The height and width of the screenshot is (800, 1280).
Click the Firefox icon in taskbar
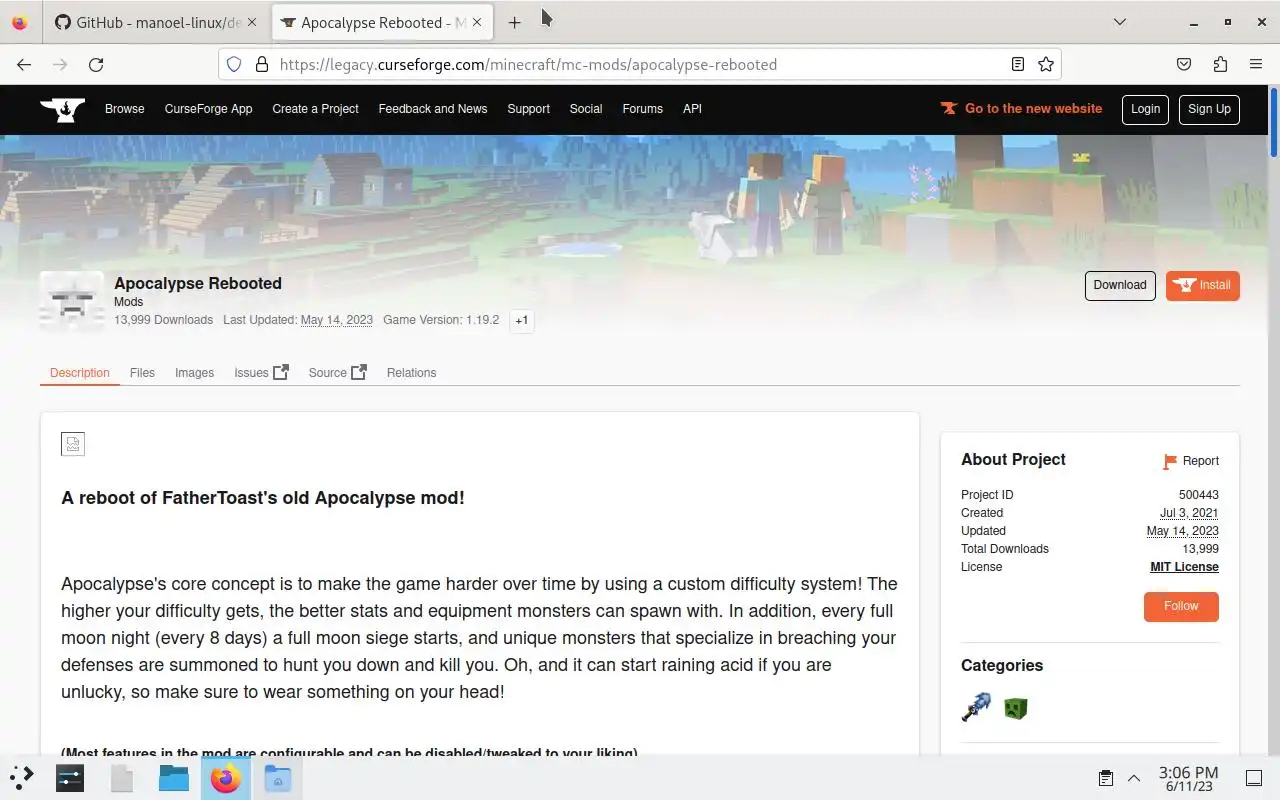(226, 777)
